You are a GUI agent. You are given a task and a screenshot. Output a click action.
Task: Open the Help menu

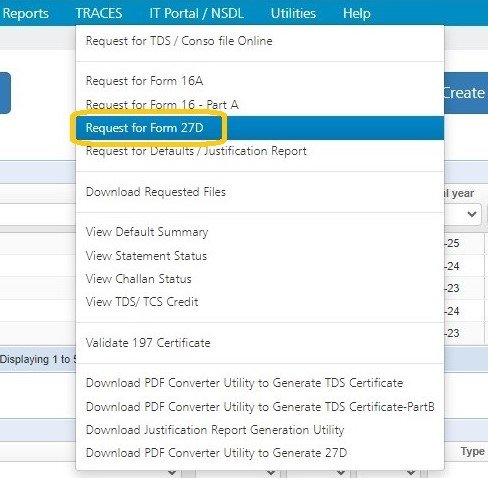point(357,13)
